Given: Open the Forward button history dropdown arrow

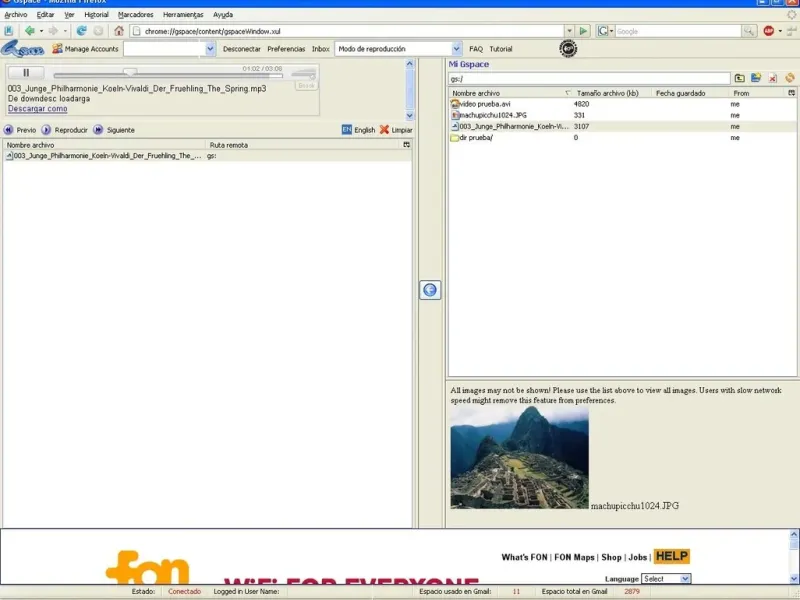Looking at the screenshot, I should [65, 31].
